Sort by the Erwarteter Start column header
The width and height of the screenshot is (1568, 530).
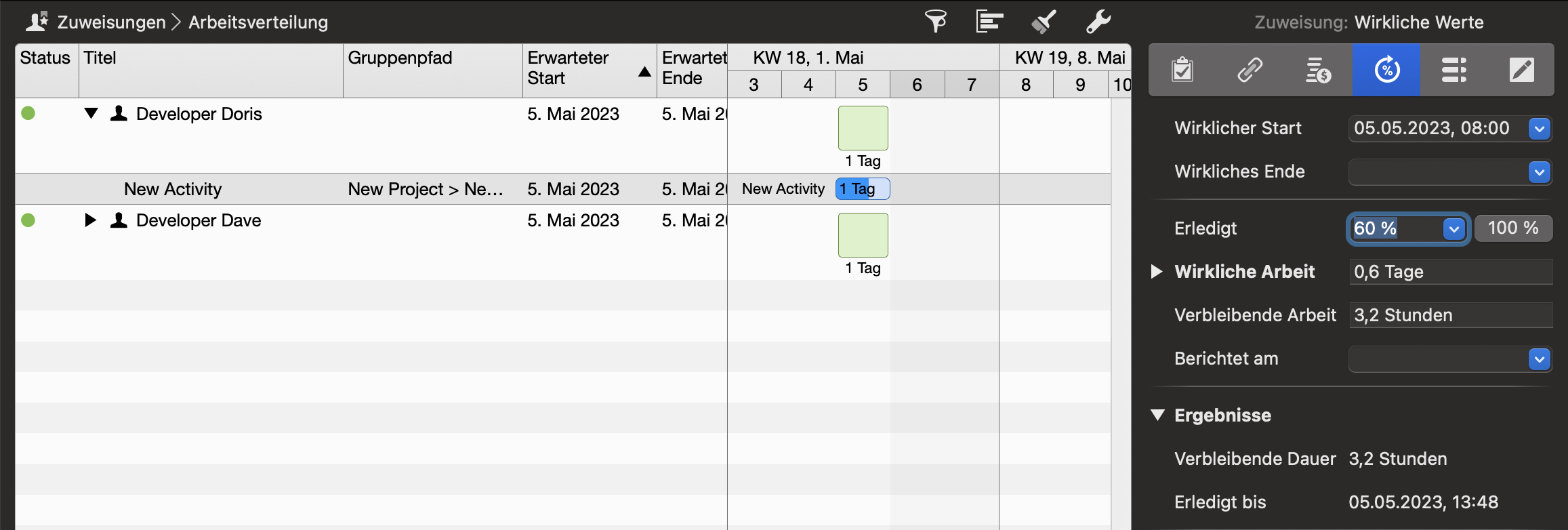[583, 68]
